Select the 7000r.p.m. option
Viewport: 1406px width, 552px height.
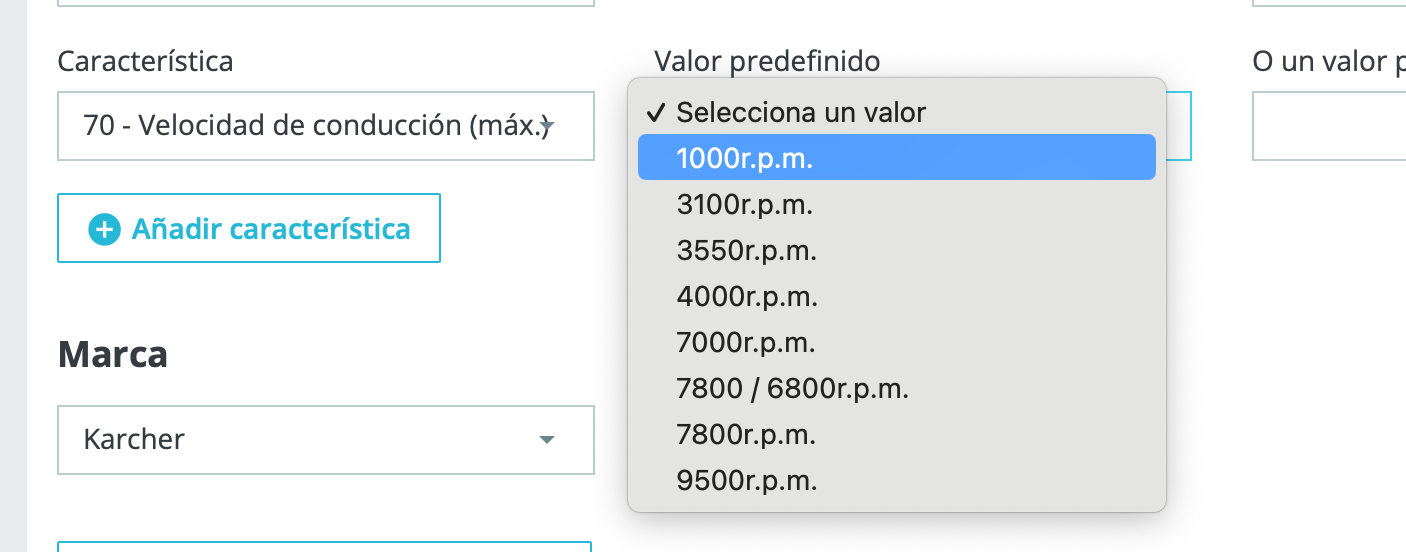click(745, 343)
